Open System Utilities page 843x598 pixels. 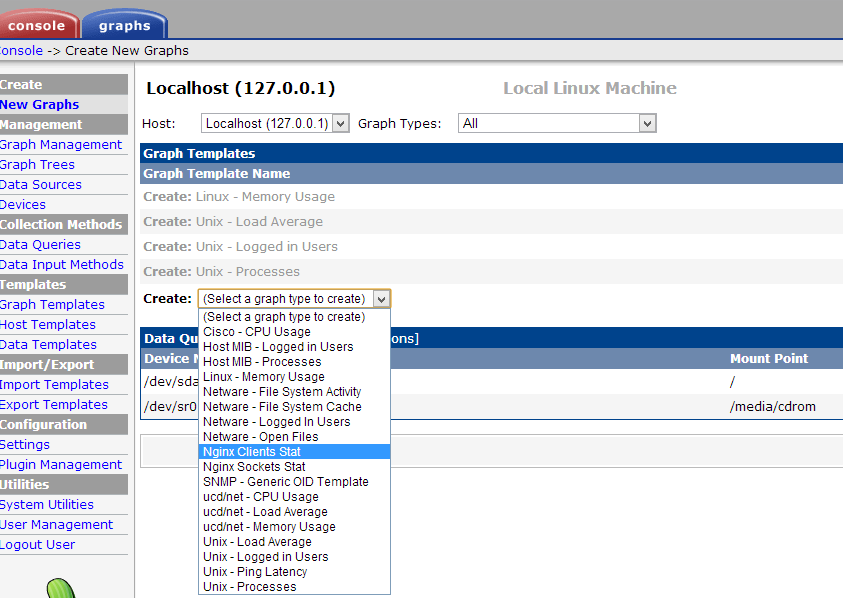47,504
